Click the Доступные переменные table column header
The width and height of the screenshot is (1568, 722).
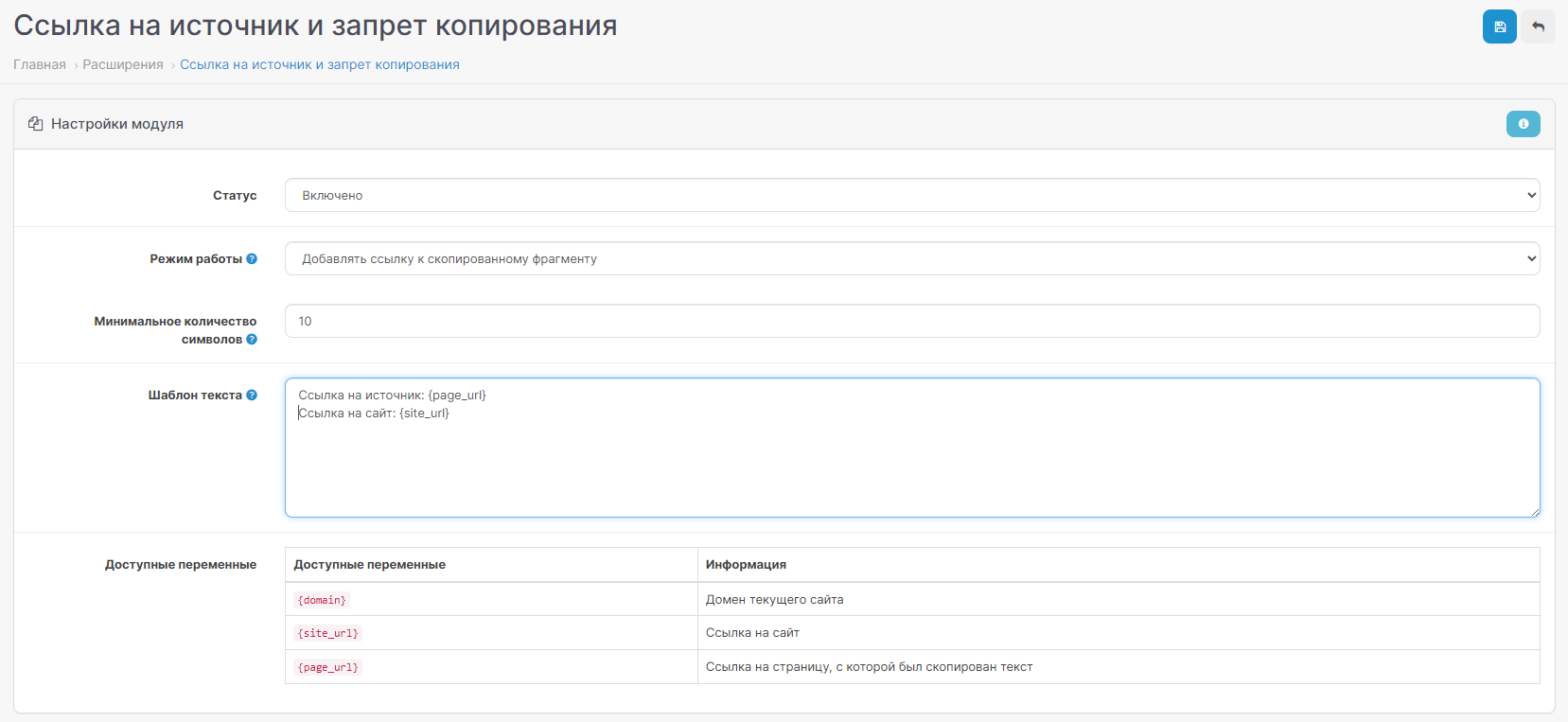coord(369,565)
